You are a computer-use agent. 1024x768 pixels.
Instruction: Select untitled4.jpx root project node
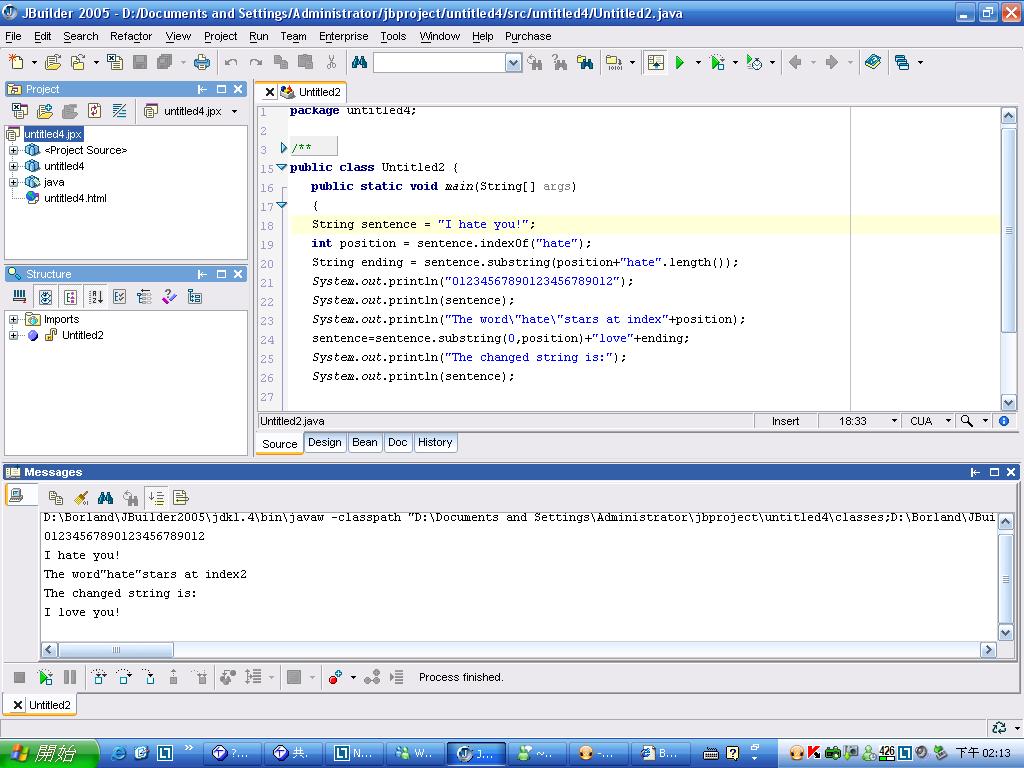pos(54,134)
